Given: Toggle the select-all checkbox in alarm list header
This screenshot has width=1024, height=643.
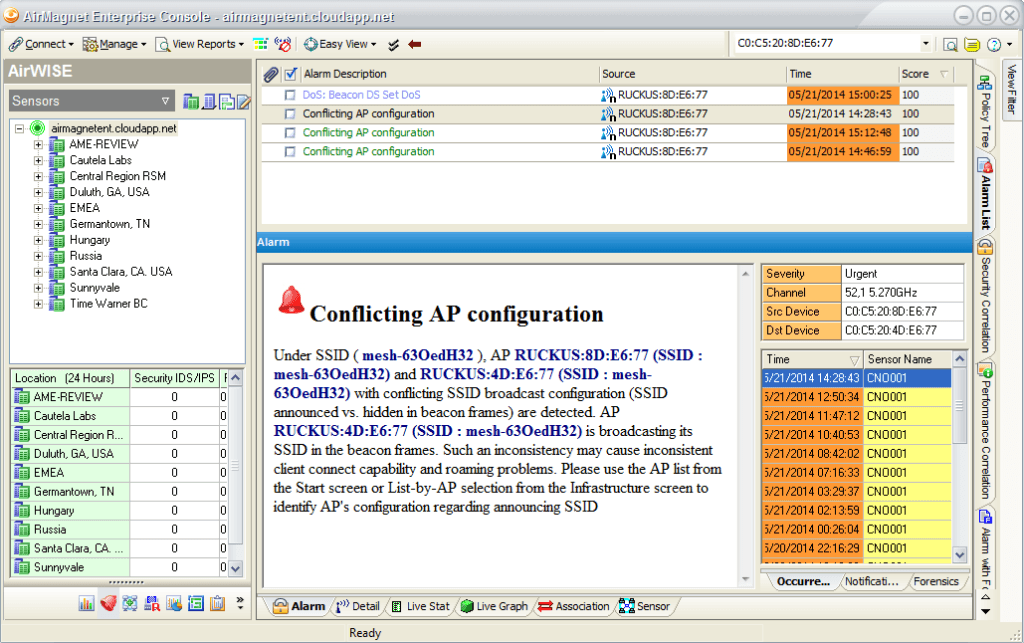Looking at the screenshot, I should [291, 74].
